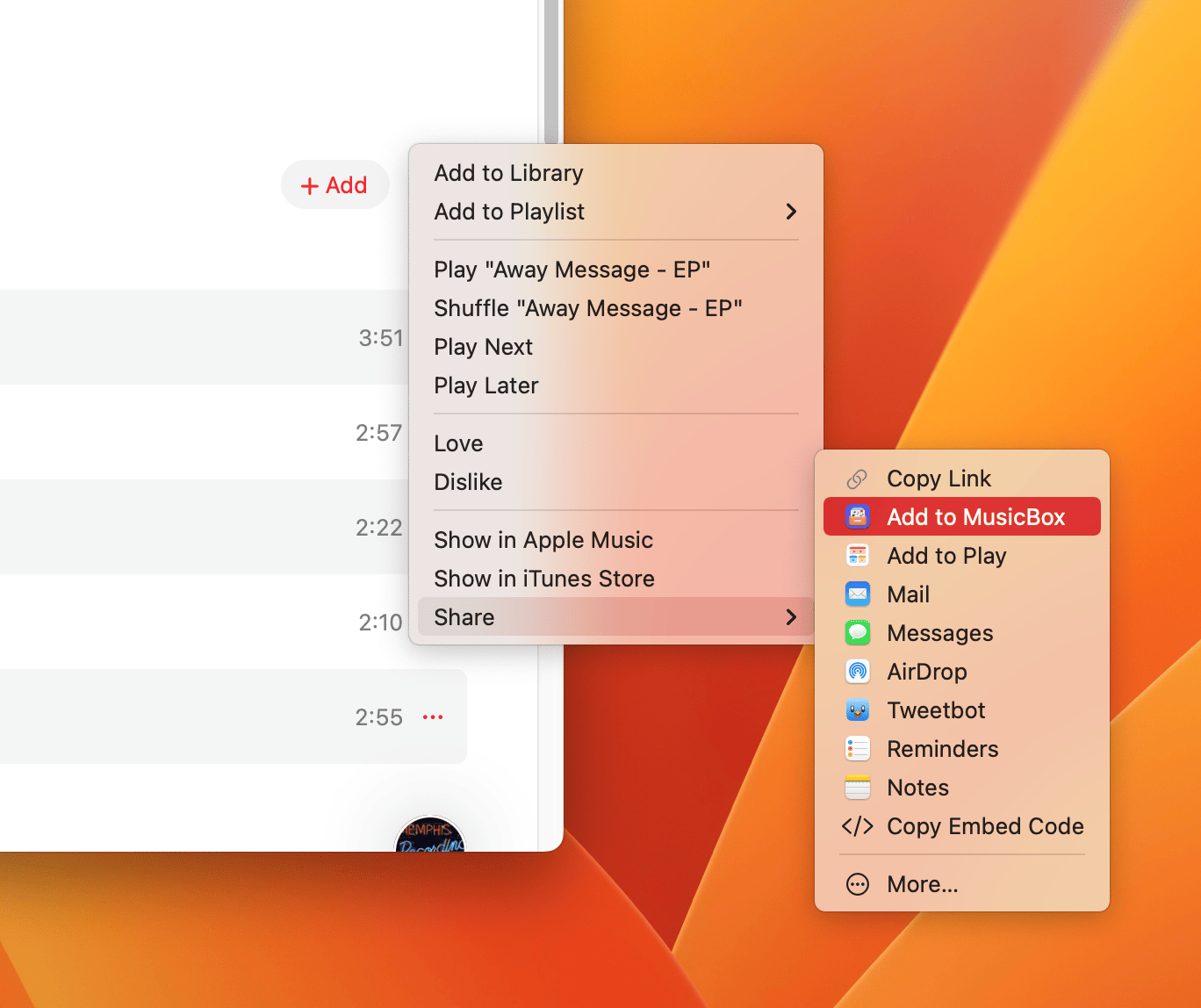Share to the Notes label
Image resolution: width=1201 pixels, height=1008 pixels.
point(917,788)
